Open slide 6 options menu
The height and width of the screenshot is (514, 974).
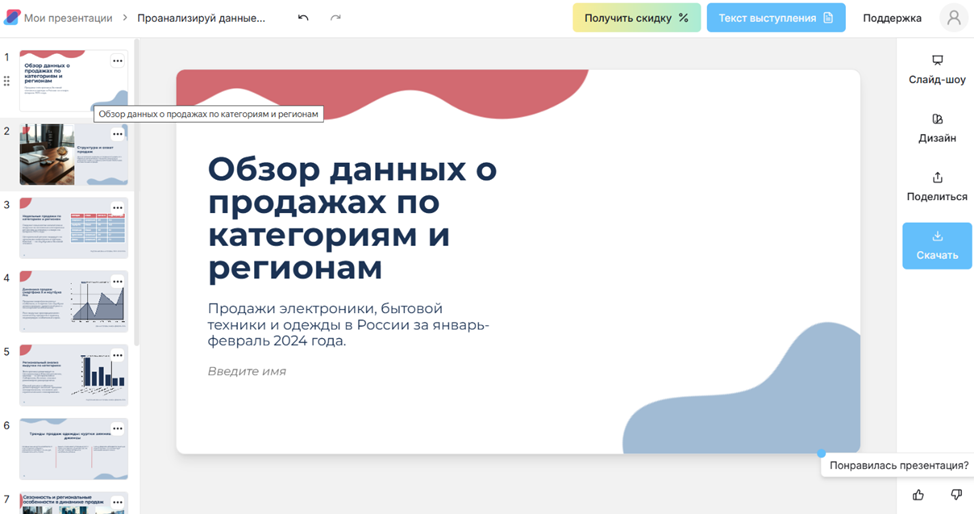click(x=117, y=429)
